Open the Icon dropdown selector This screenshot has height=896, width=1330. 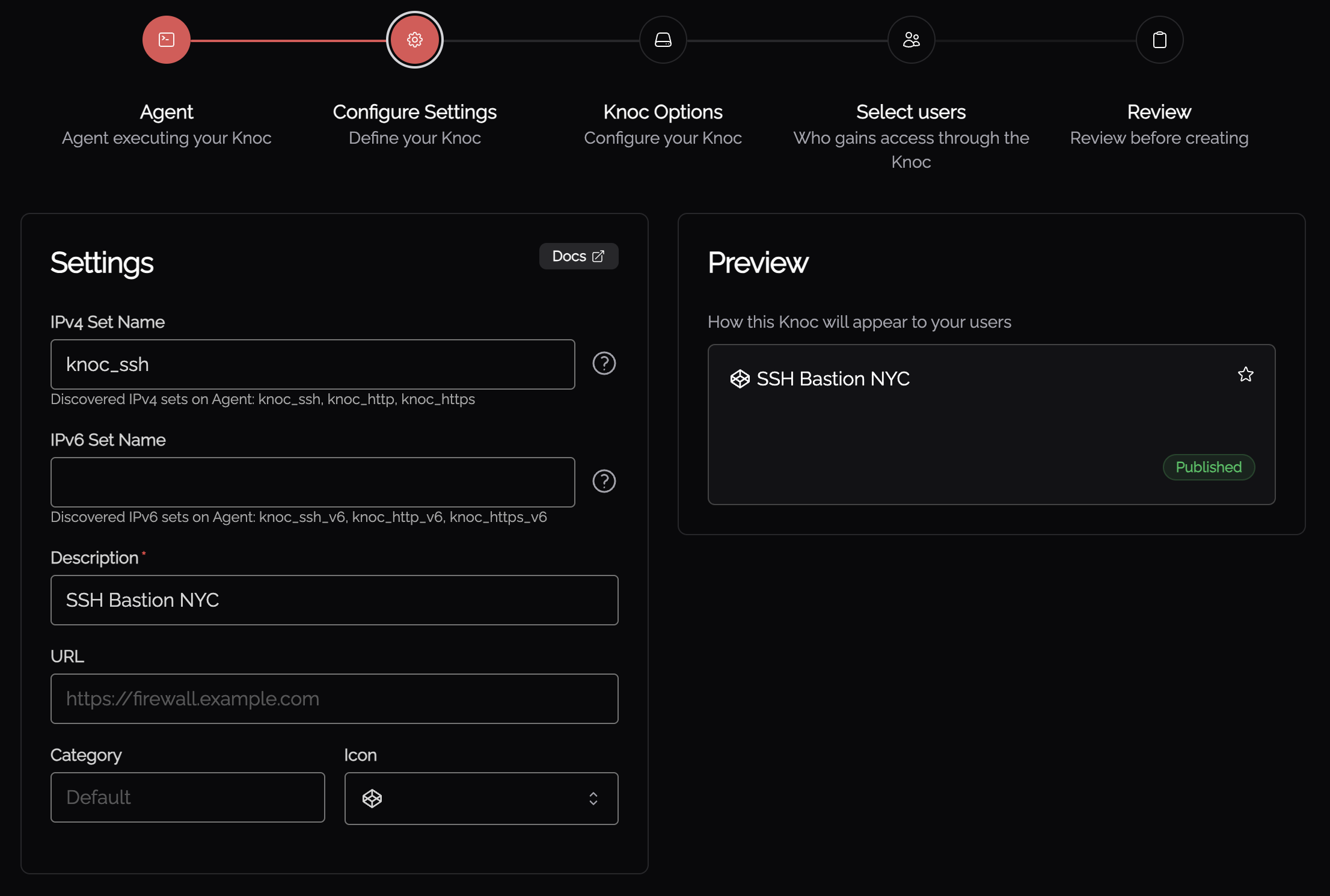coord(482,799)
